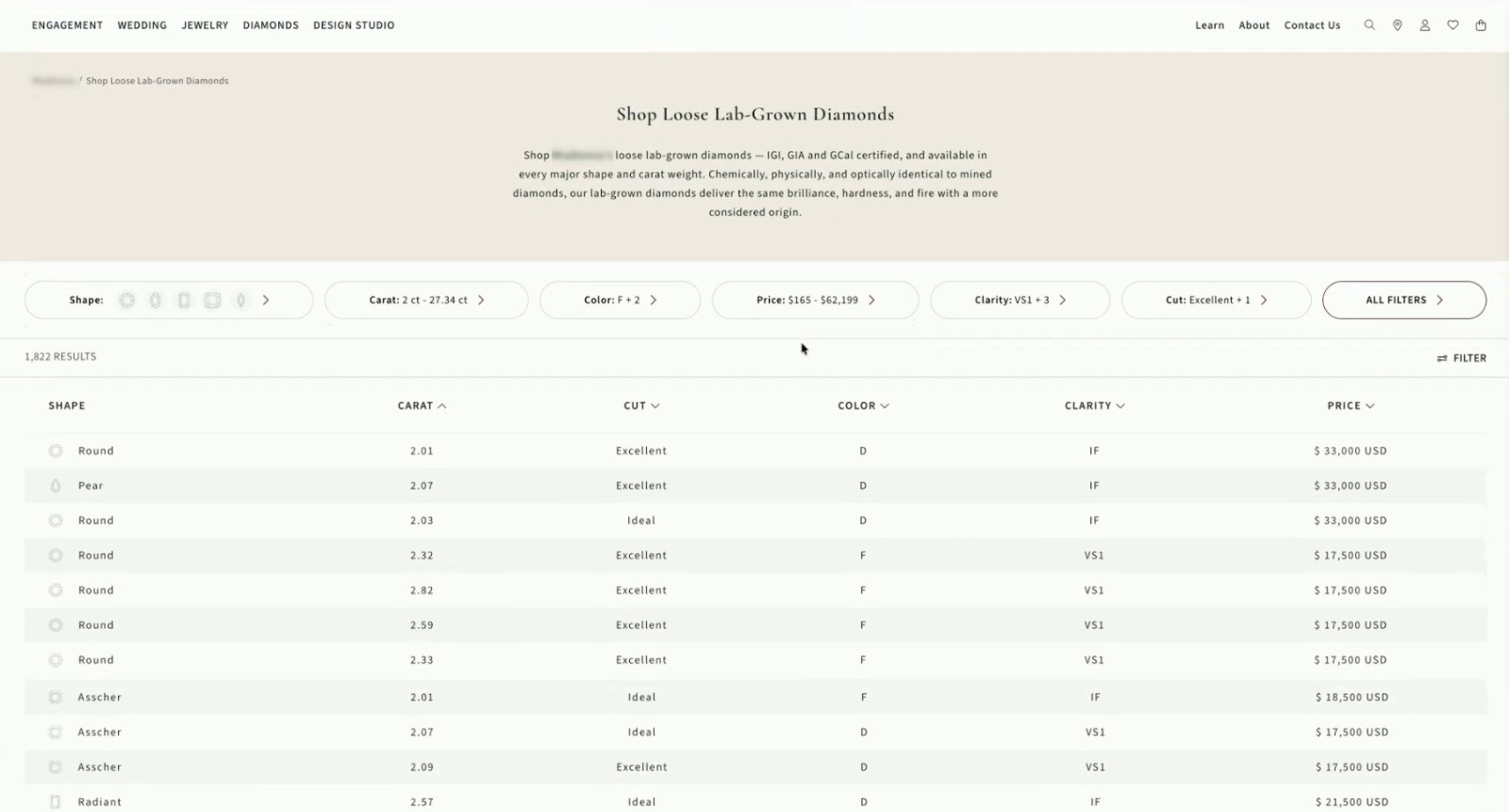Open the About link
This screenshot has height=812, width=1509.
[1253, 25]
